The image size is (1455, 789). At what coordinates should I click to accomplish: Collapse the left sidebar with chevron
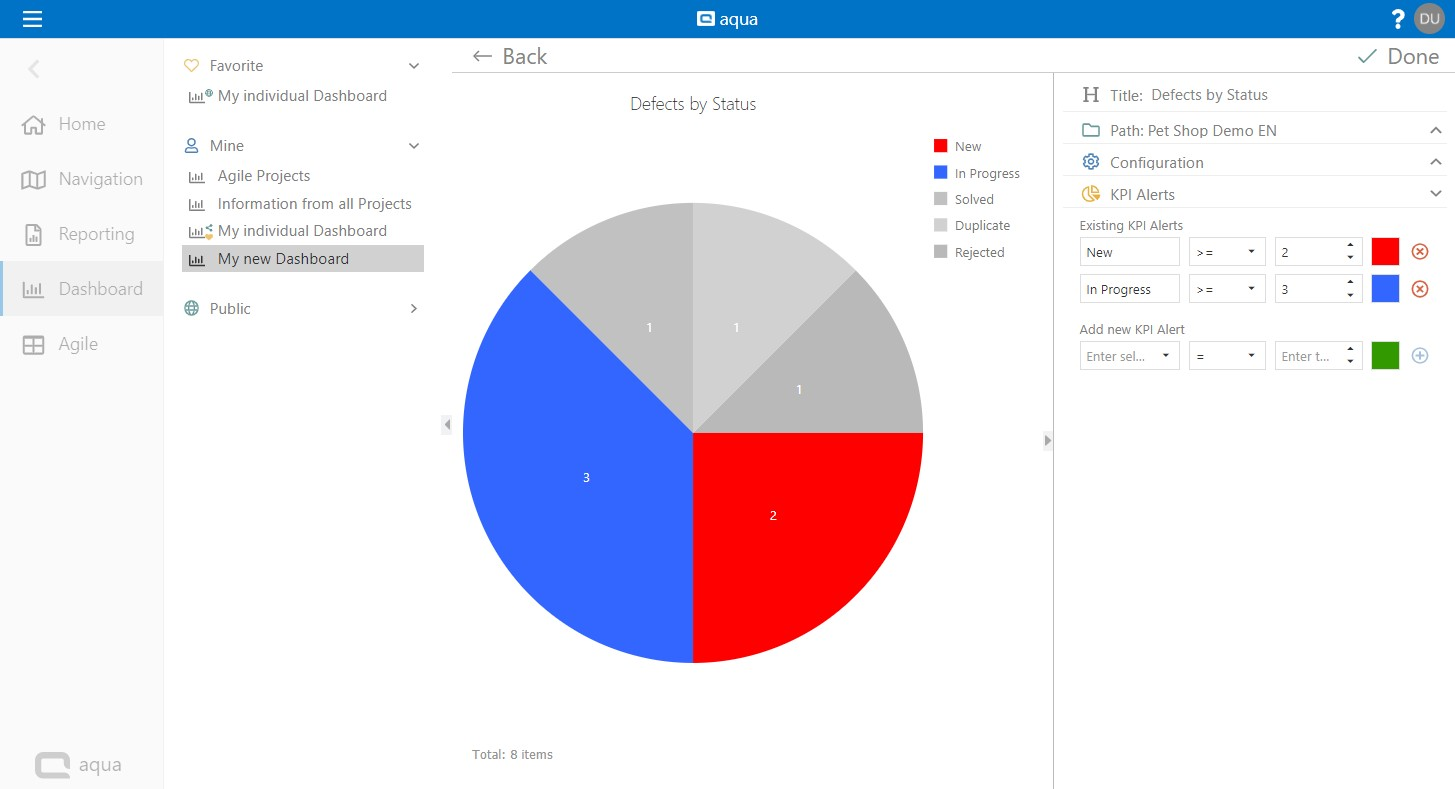pos(34,69)
